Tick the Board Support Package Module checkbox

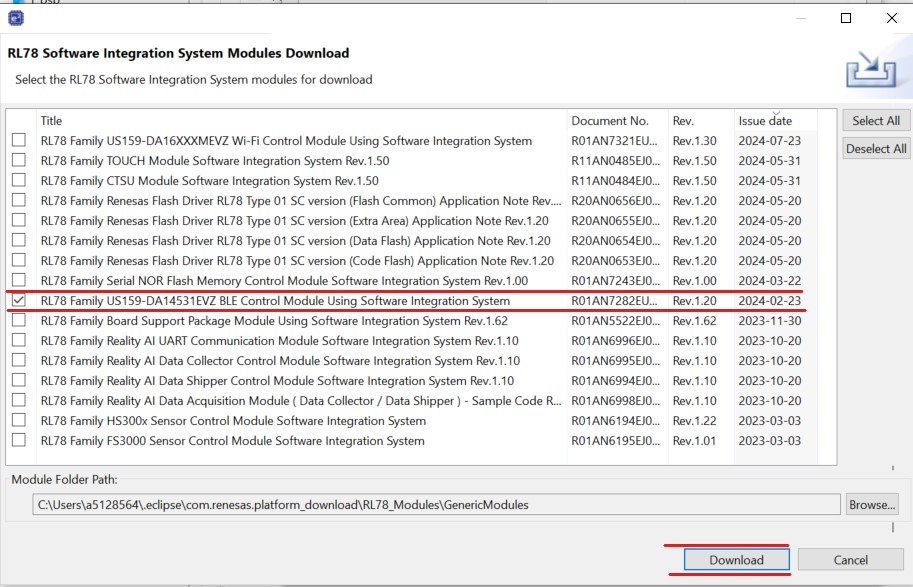pos(19,320)
